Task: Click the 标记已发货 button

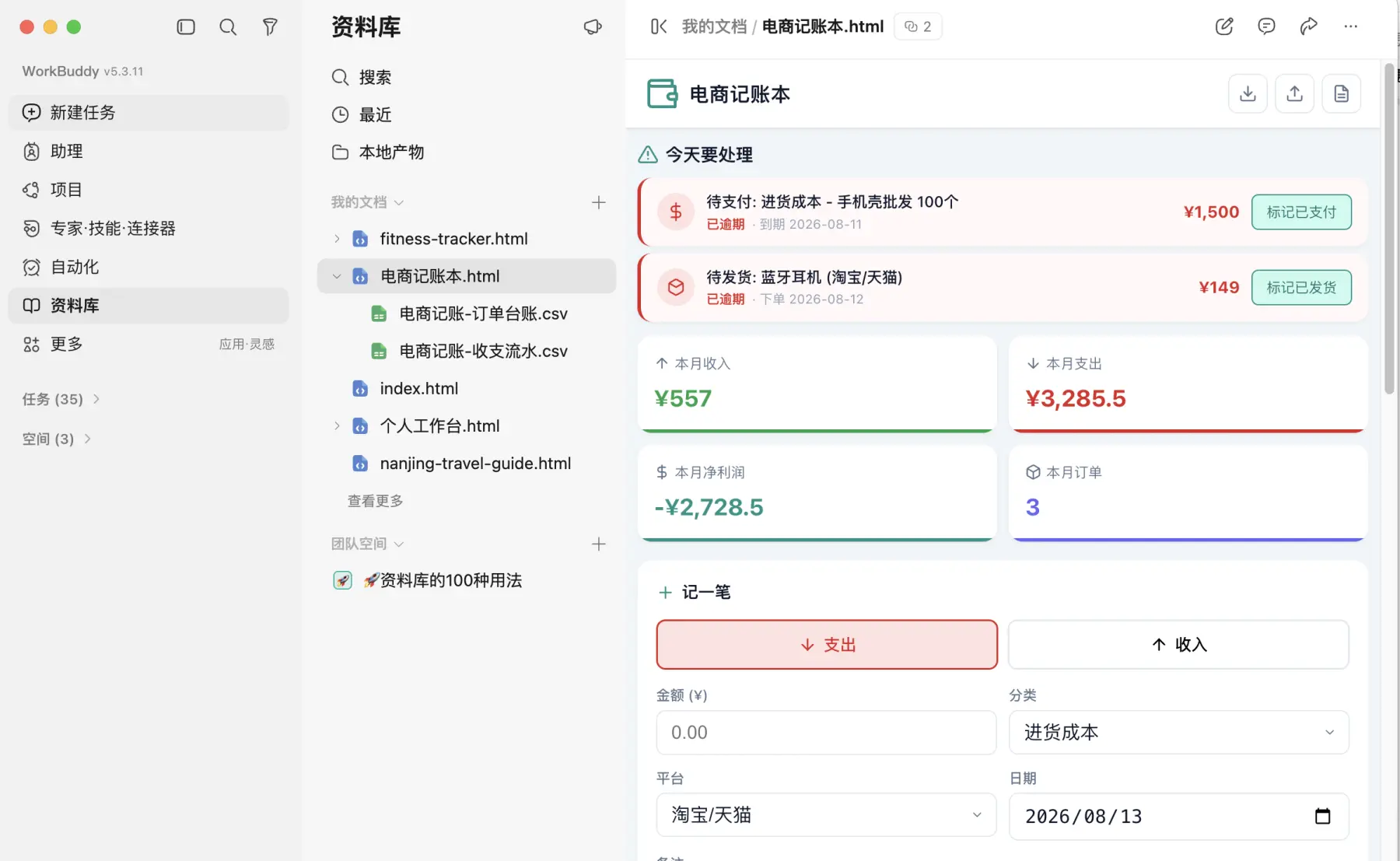Action: click(1301, 288)
